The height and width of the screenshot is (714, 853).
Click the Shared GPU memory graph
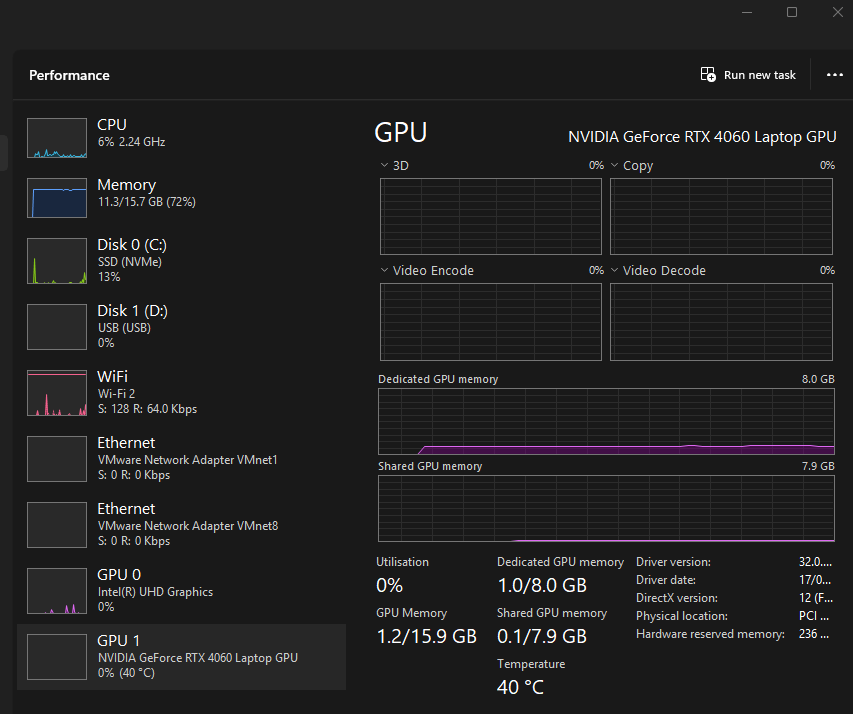click(606, 508)
